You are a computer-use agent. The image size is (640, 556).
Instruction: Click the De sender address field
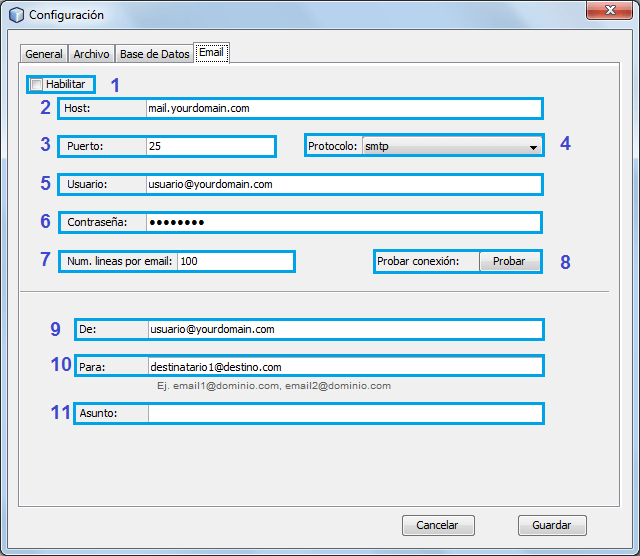pos(343,328)
